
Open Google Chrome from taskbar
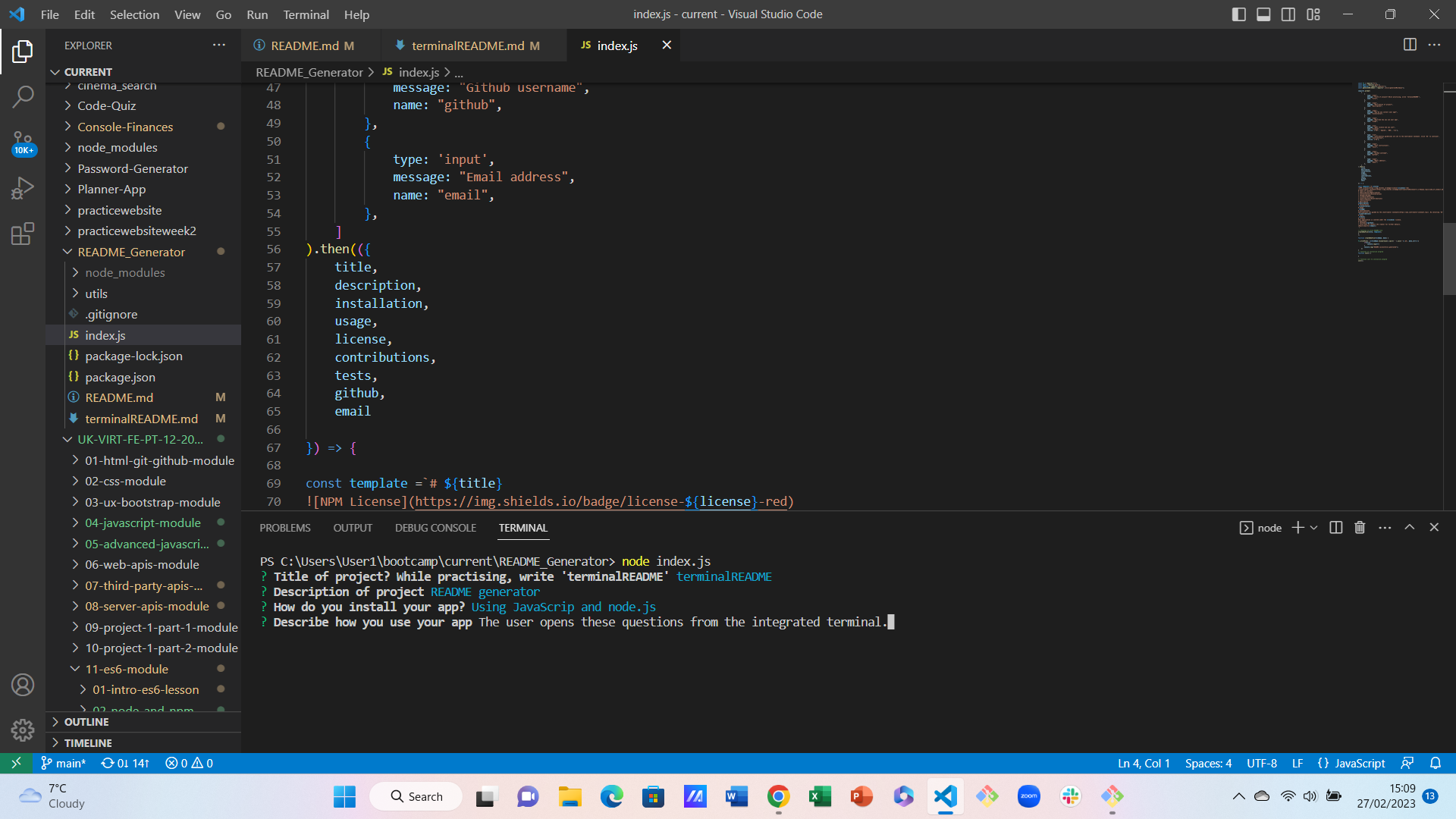tap(778, 796)
